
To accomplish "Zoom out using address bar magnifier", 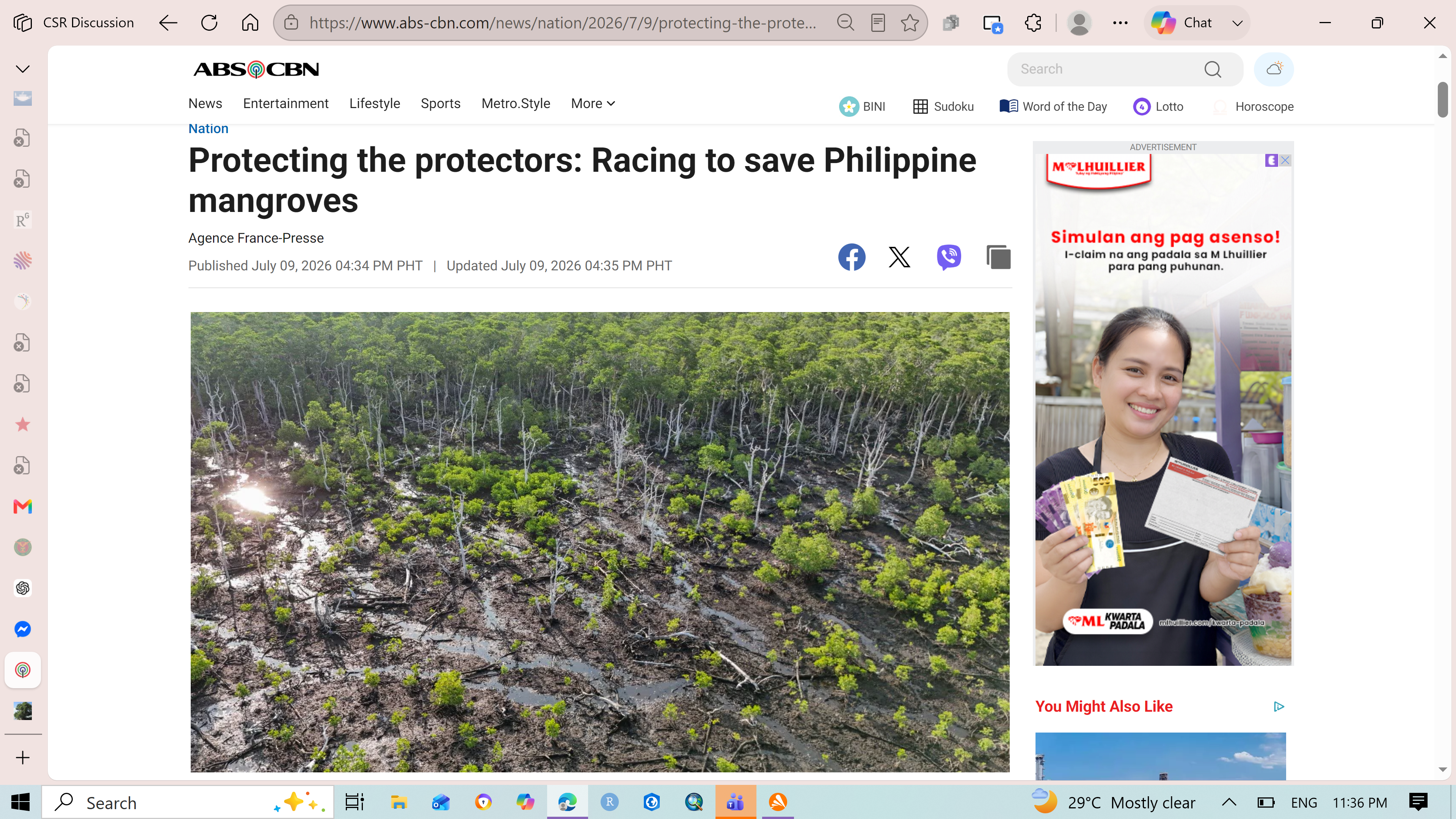I will pos(845,23).
